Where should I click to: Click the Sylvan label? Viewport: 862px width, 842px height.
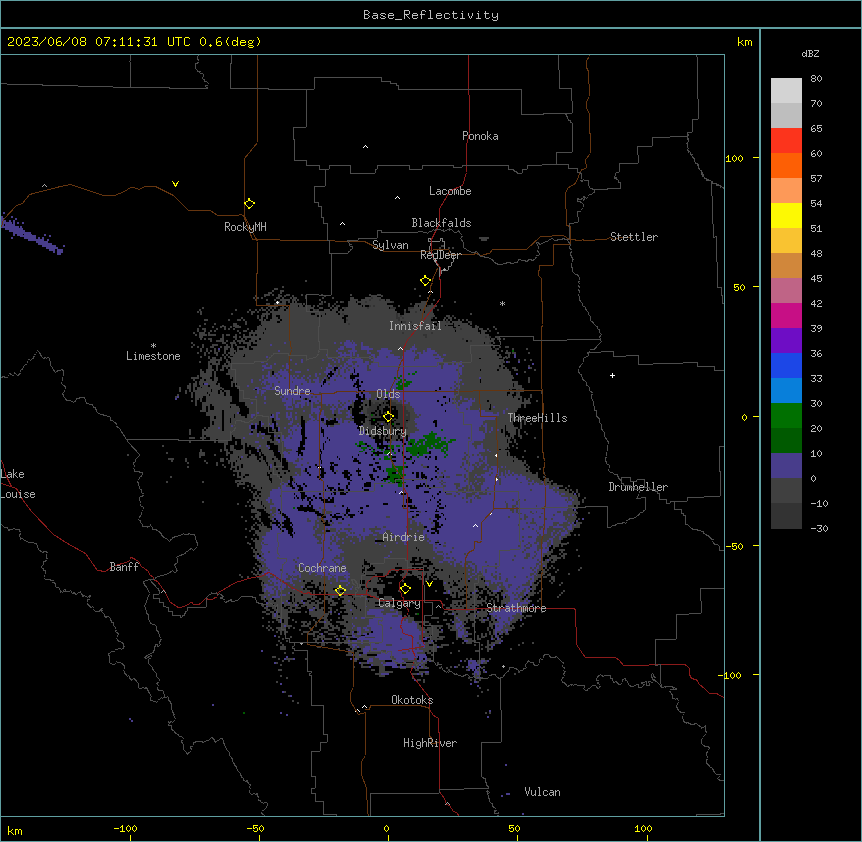pos(390,245)
